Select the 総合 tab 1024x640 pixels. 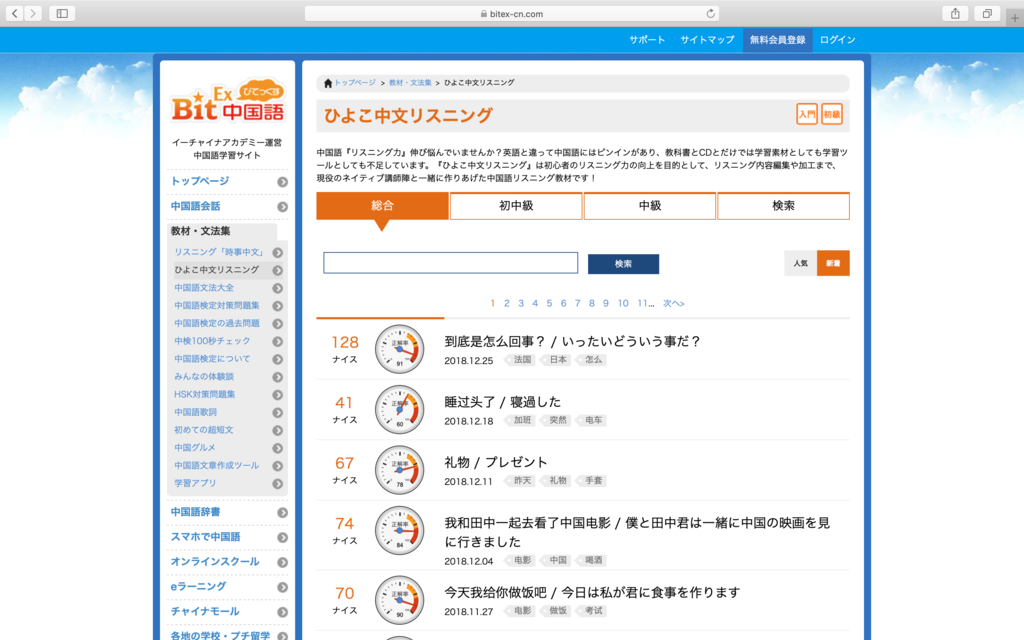(x=382, y=206)
